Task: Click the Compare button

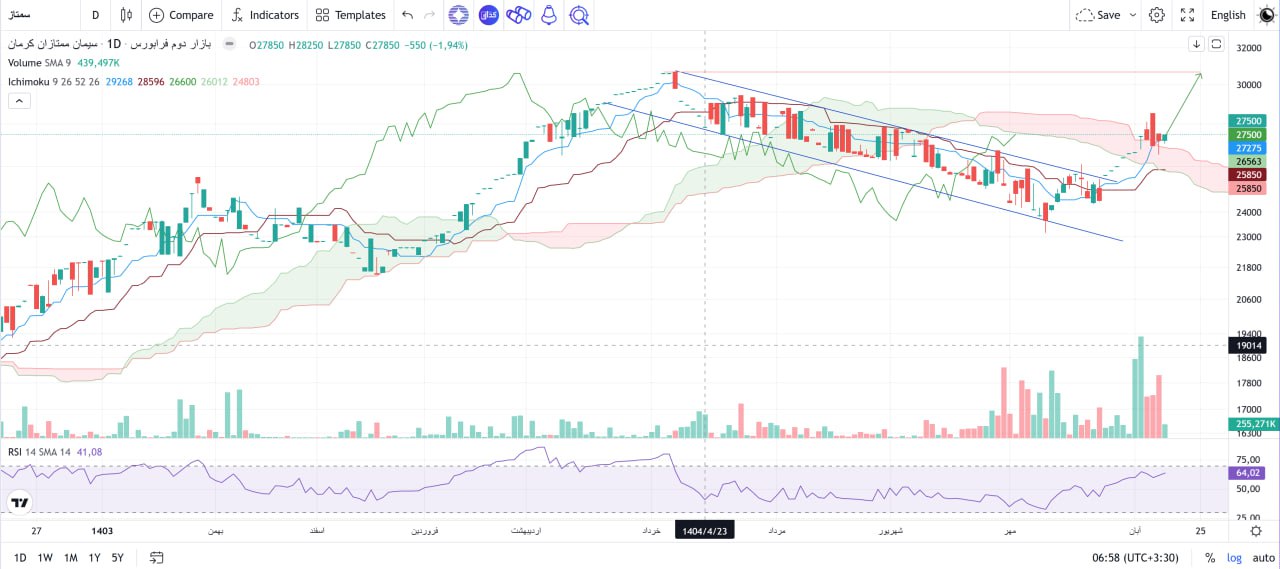Action: (182, 15)
